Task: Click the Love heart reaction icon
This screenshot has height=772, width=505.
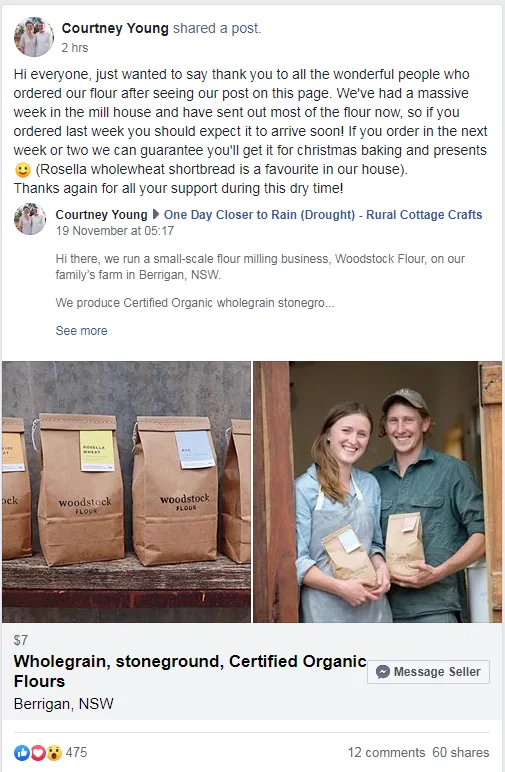Action: point(38,752)
